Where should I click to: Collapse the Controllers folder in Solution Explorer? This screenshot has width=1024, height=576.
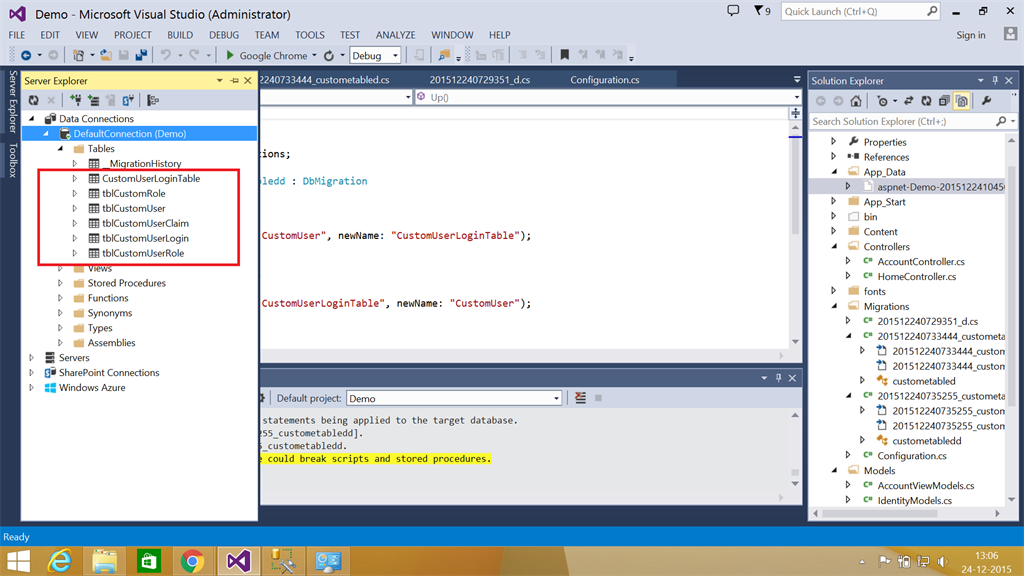[x=834, y=247]
